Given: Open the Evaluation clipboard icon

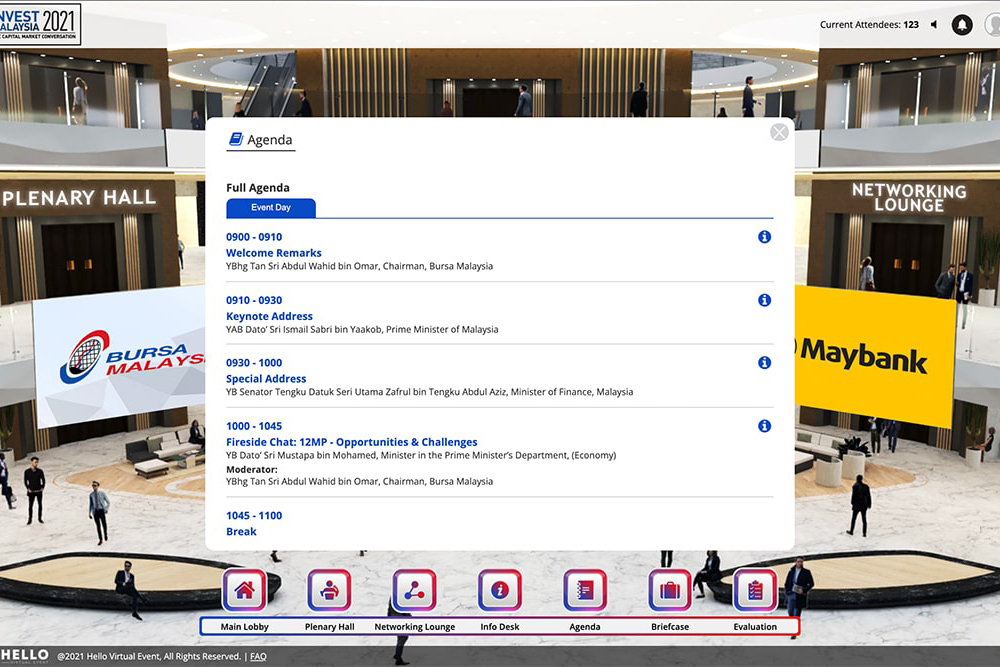Looking at the screenshot, I should coord(755,590).
